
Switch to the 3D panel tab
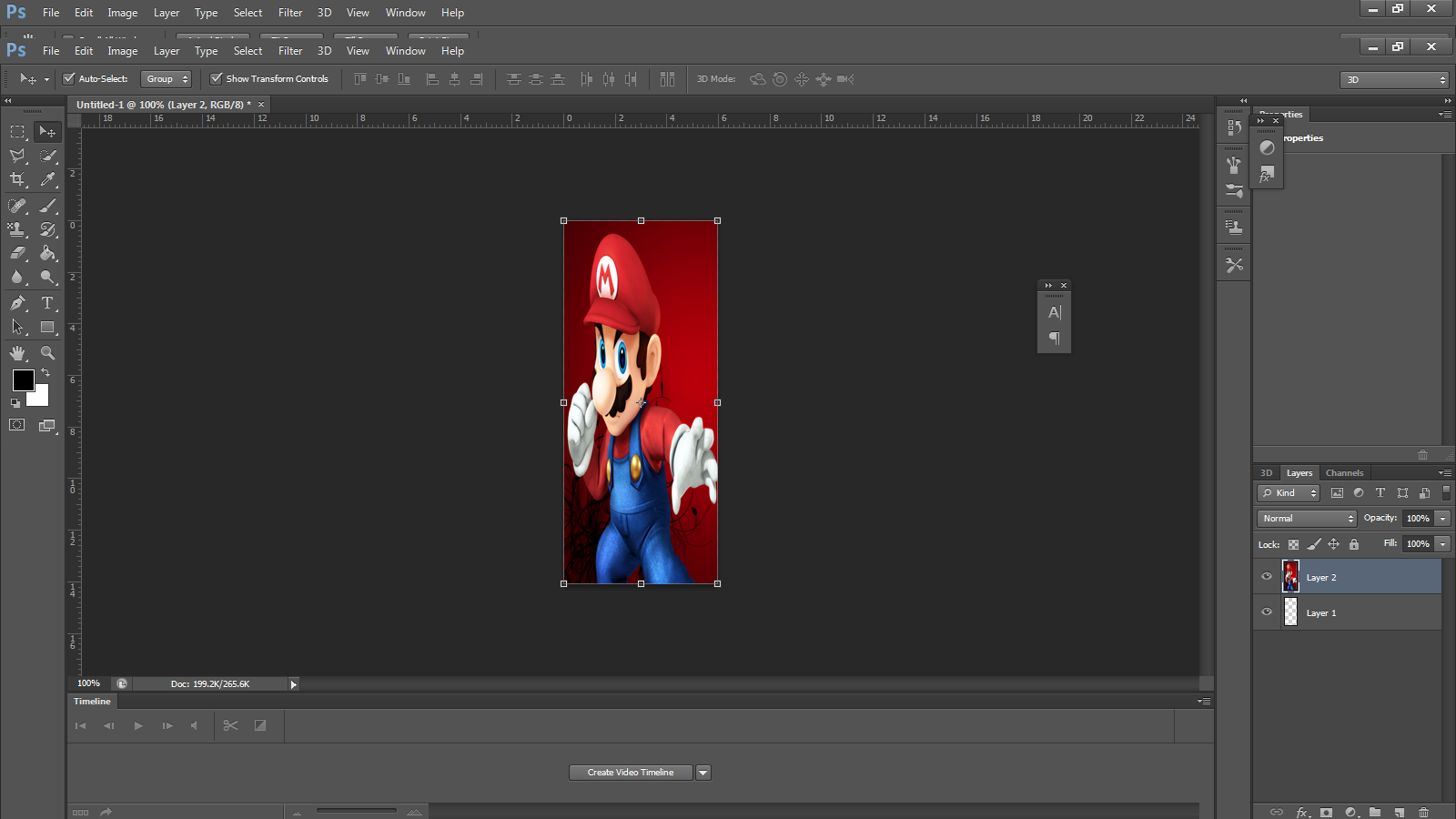point(1266,473)
